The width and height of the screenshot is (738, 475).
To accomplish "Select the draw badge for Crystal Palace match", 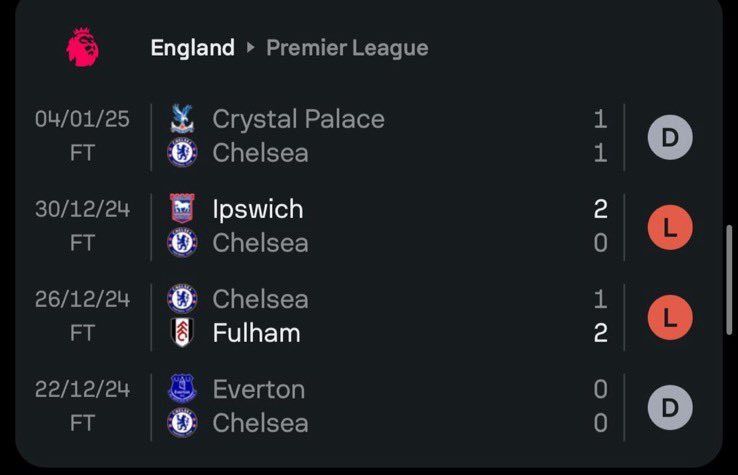I will pos(670,137).
